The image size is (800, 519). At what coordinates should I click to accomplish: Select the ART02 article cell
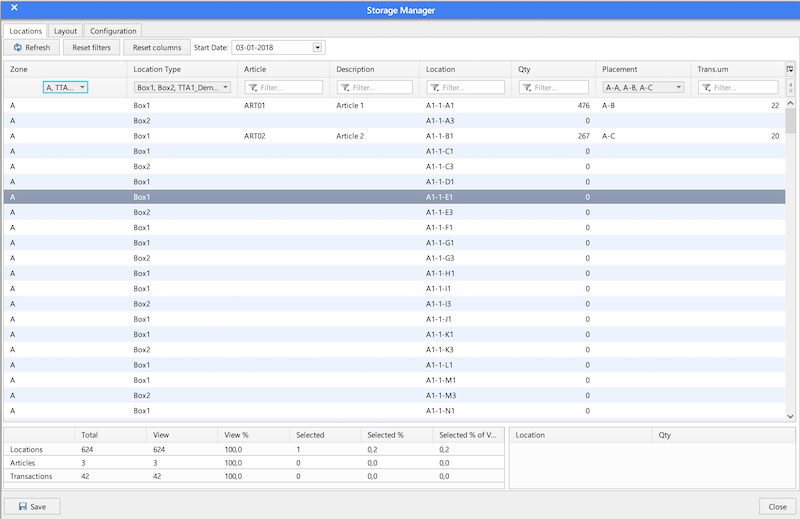pos(255,136)
